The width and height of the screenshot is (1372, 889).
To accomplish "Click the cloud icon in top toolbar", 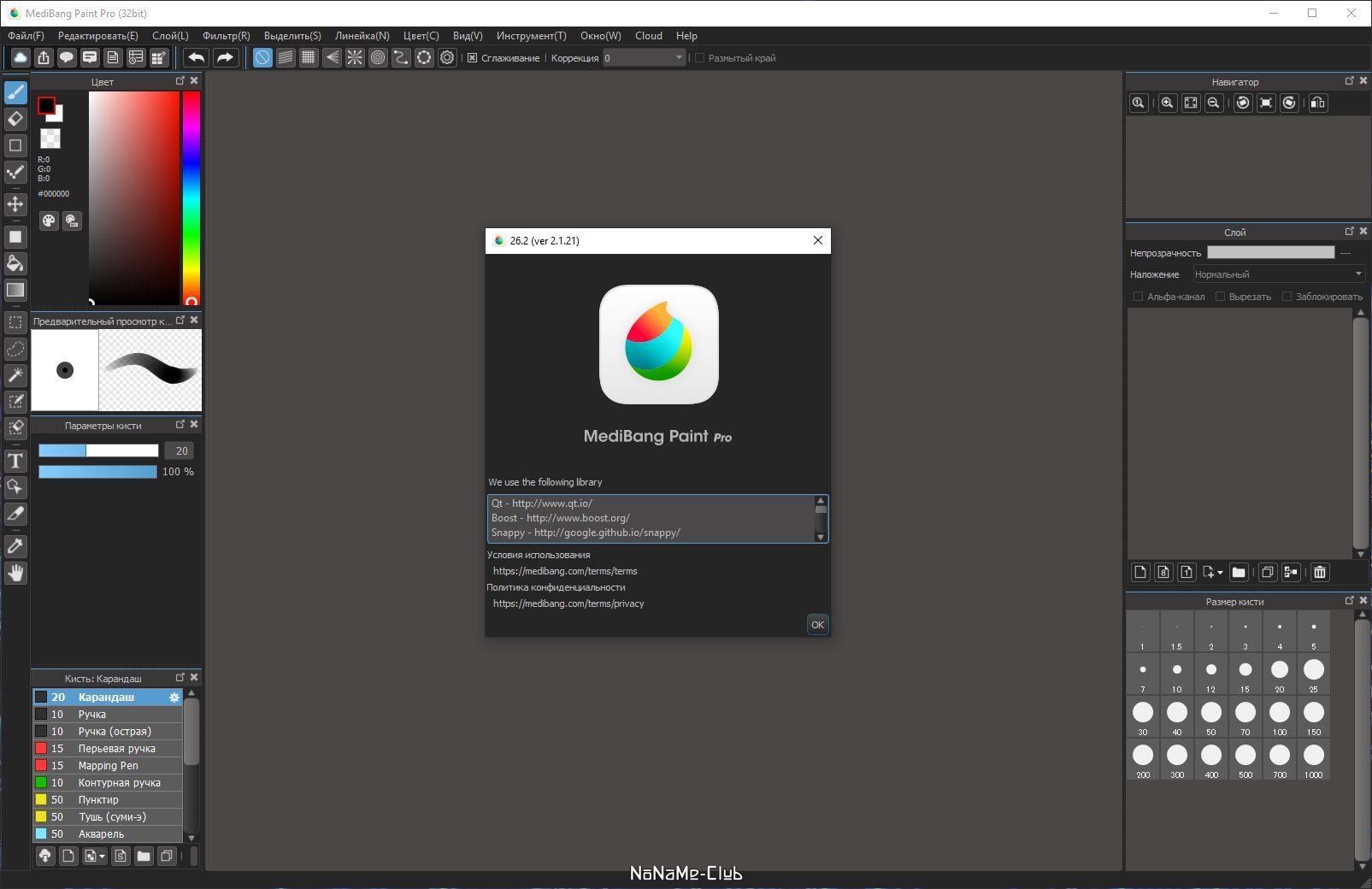I will (21, 57).
